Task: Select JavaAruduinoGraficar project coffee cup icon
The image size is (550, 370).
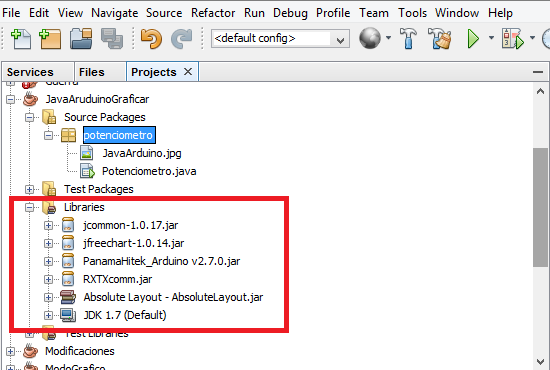Action: 31,99
